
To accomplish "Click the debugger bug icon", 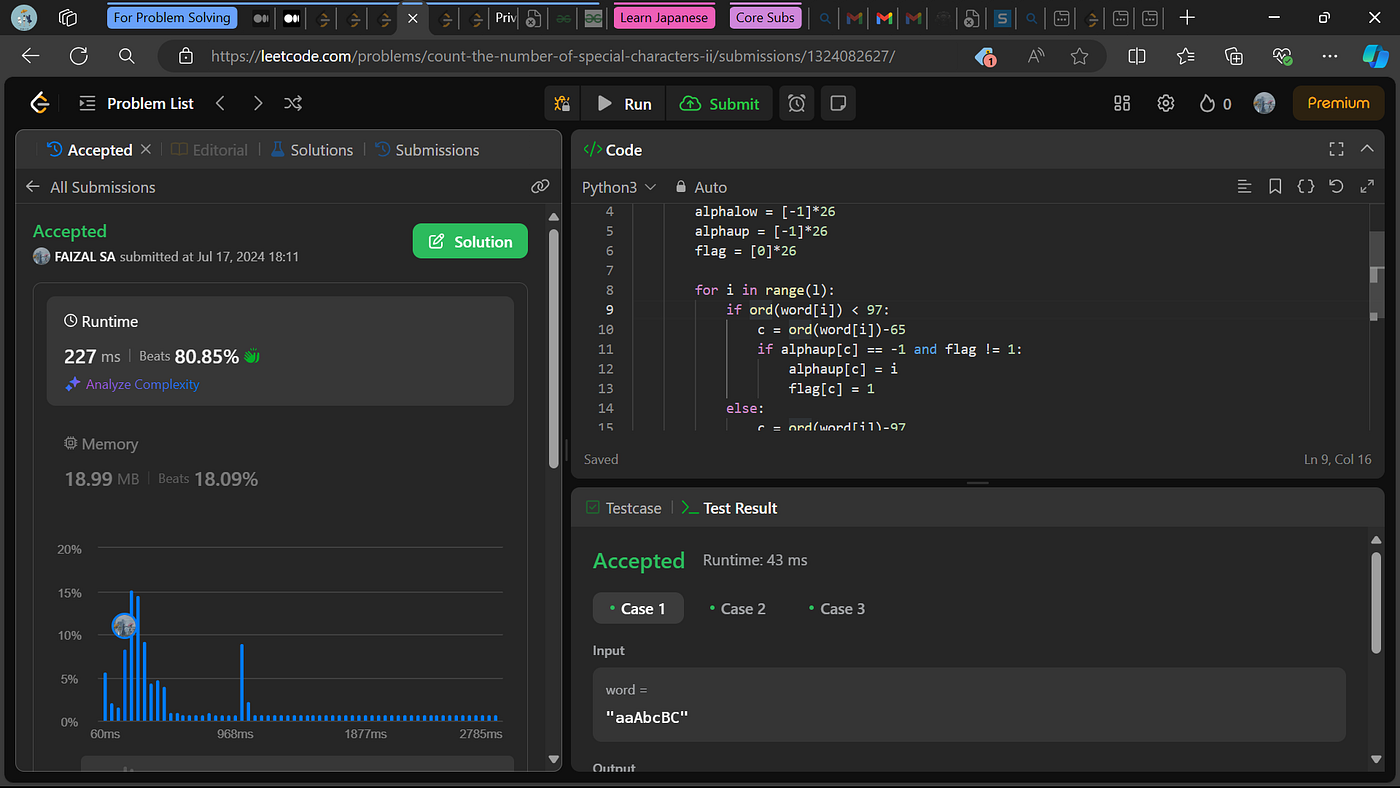I will pyautogui.click(x=563, y=103).
